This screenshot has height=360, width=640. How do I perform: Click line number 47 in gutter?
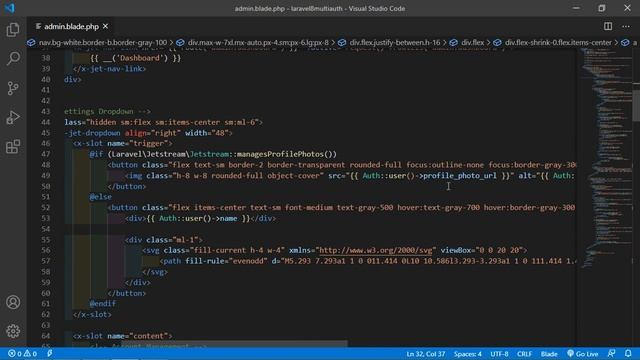pyautogui.click(x=46, y=154)
